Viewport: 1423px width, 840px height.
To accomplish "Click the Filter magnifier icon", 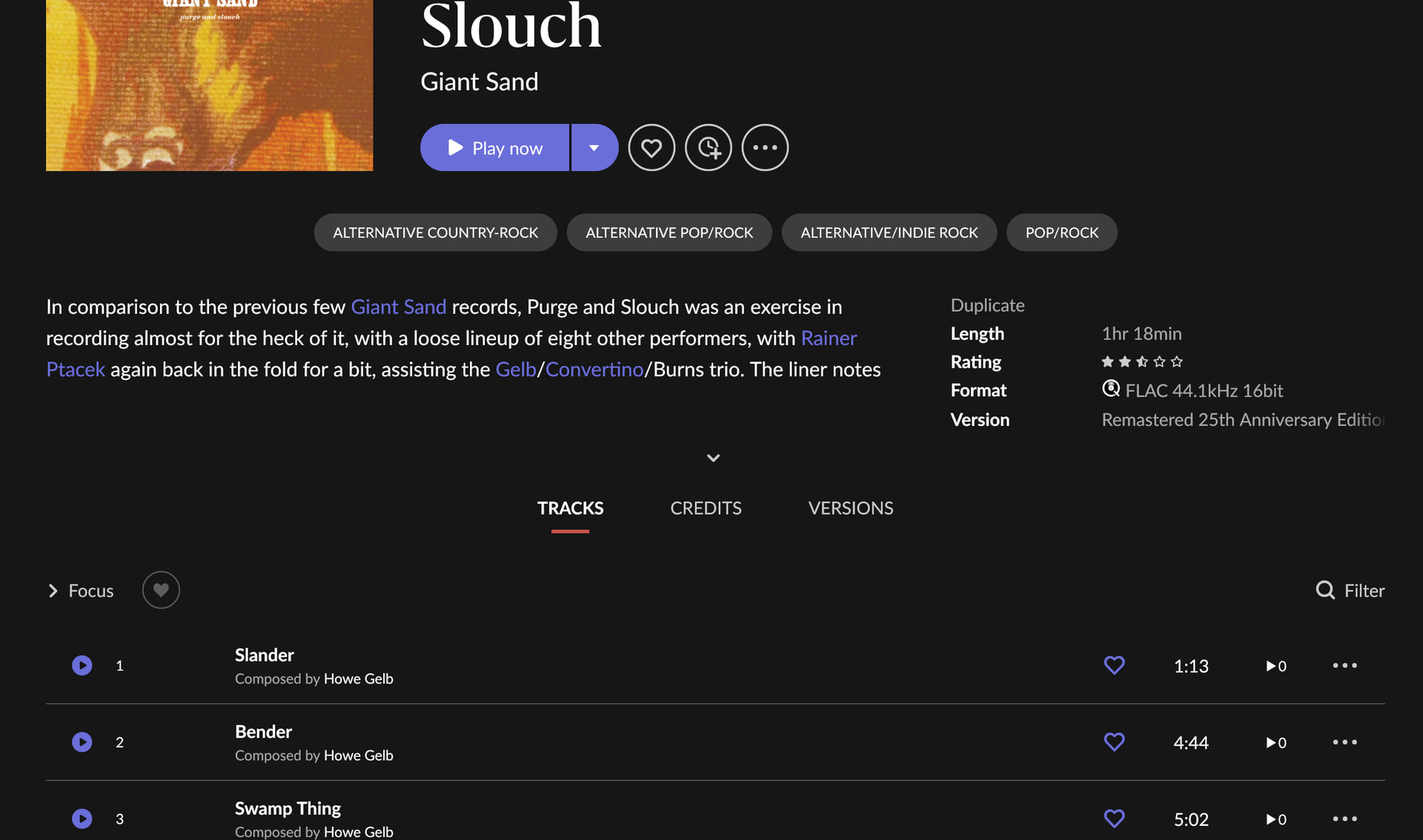I will pos(1325,590).
